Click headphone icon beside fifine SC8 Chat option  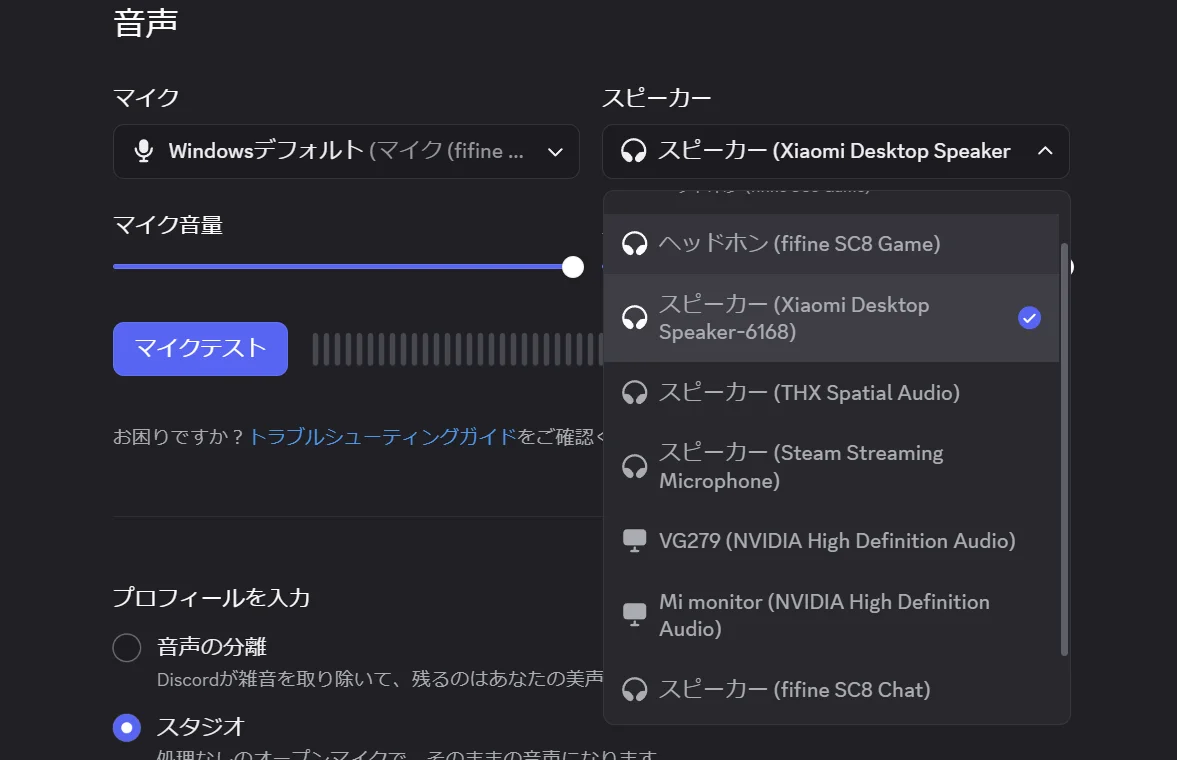(634, 689)
